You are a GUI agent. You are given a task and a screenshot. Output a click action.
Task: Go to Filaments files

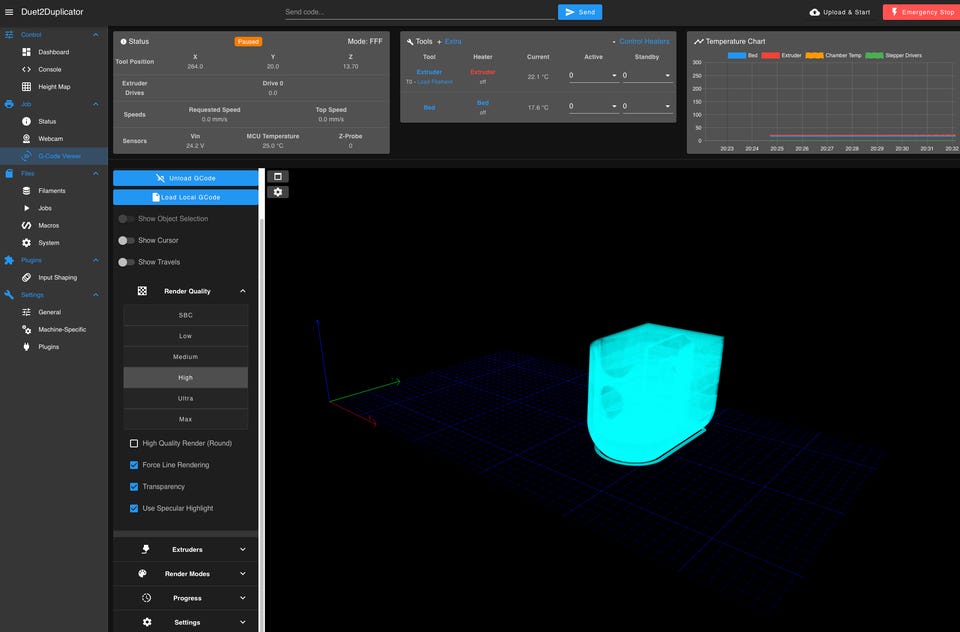(52, 191)
